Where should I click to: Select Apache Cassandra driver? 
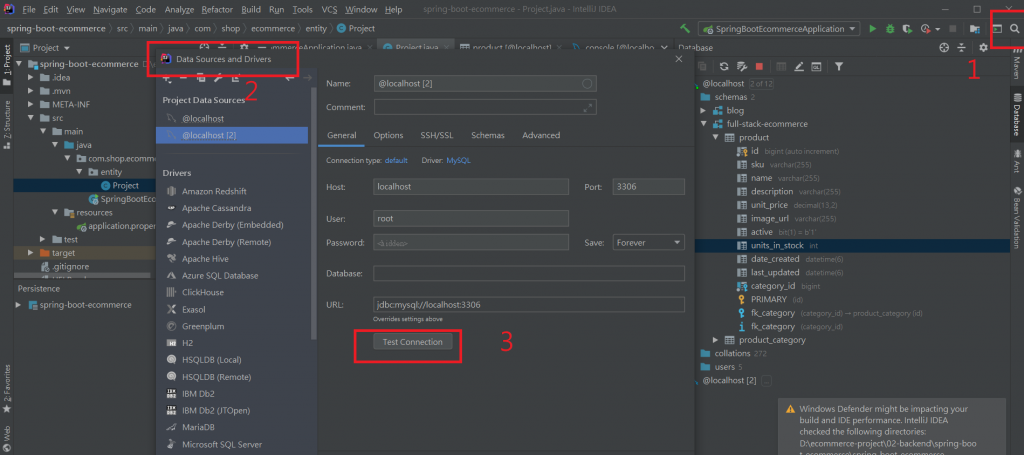[216, 208]
